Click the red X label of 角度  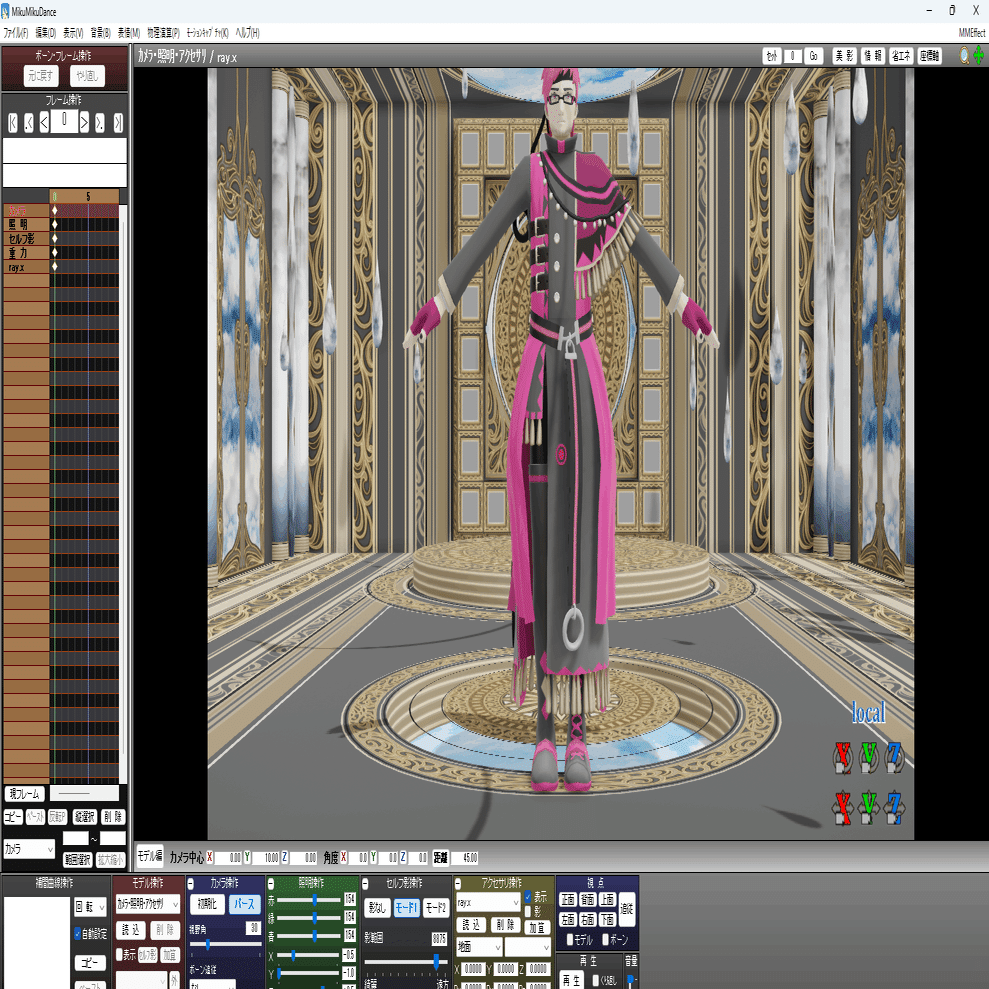pos(344,857)
